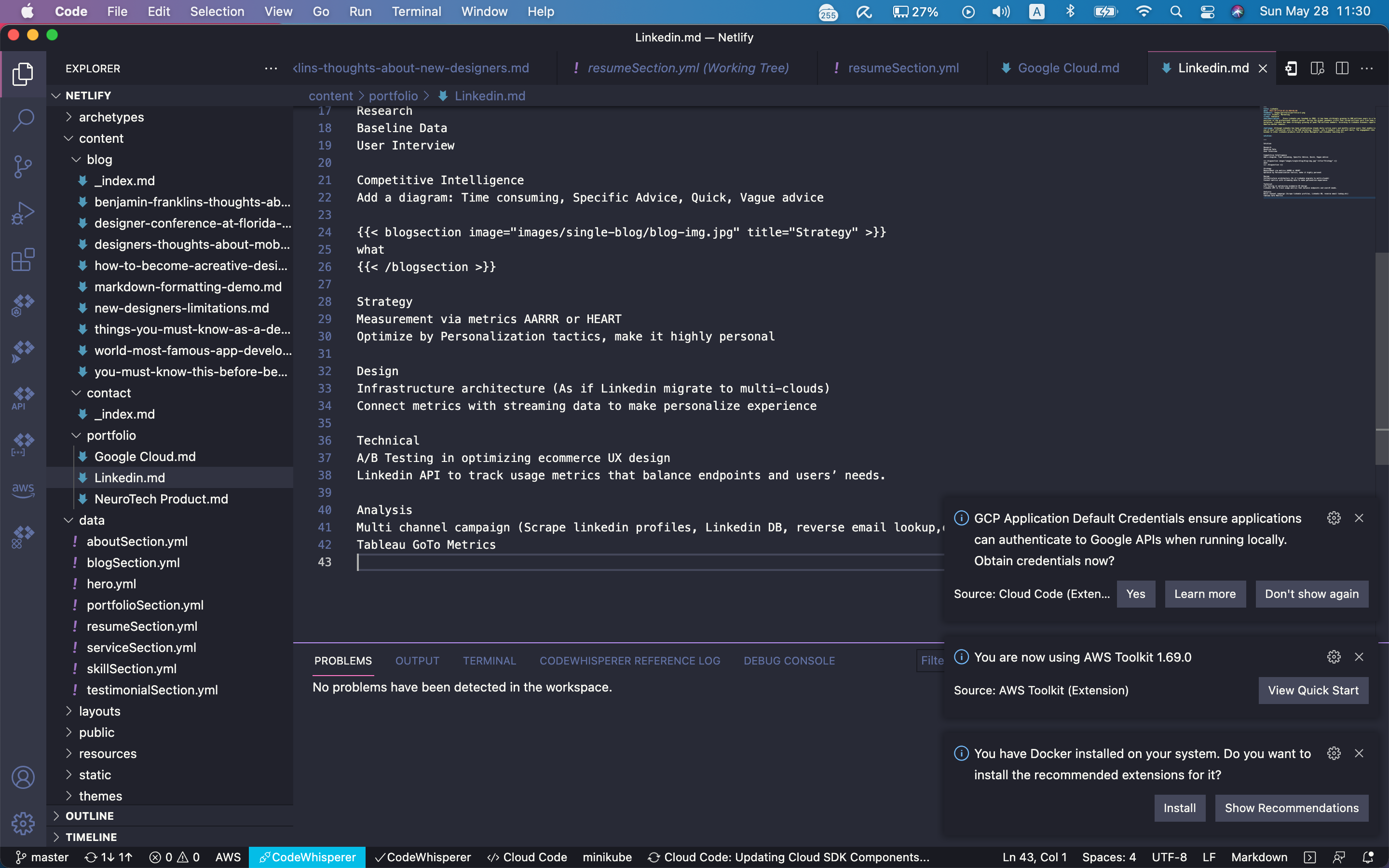Open the AWS Toolkit sidebar icon
This screenshot has height=868, width=1389.
coord(23,489)
